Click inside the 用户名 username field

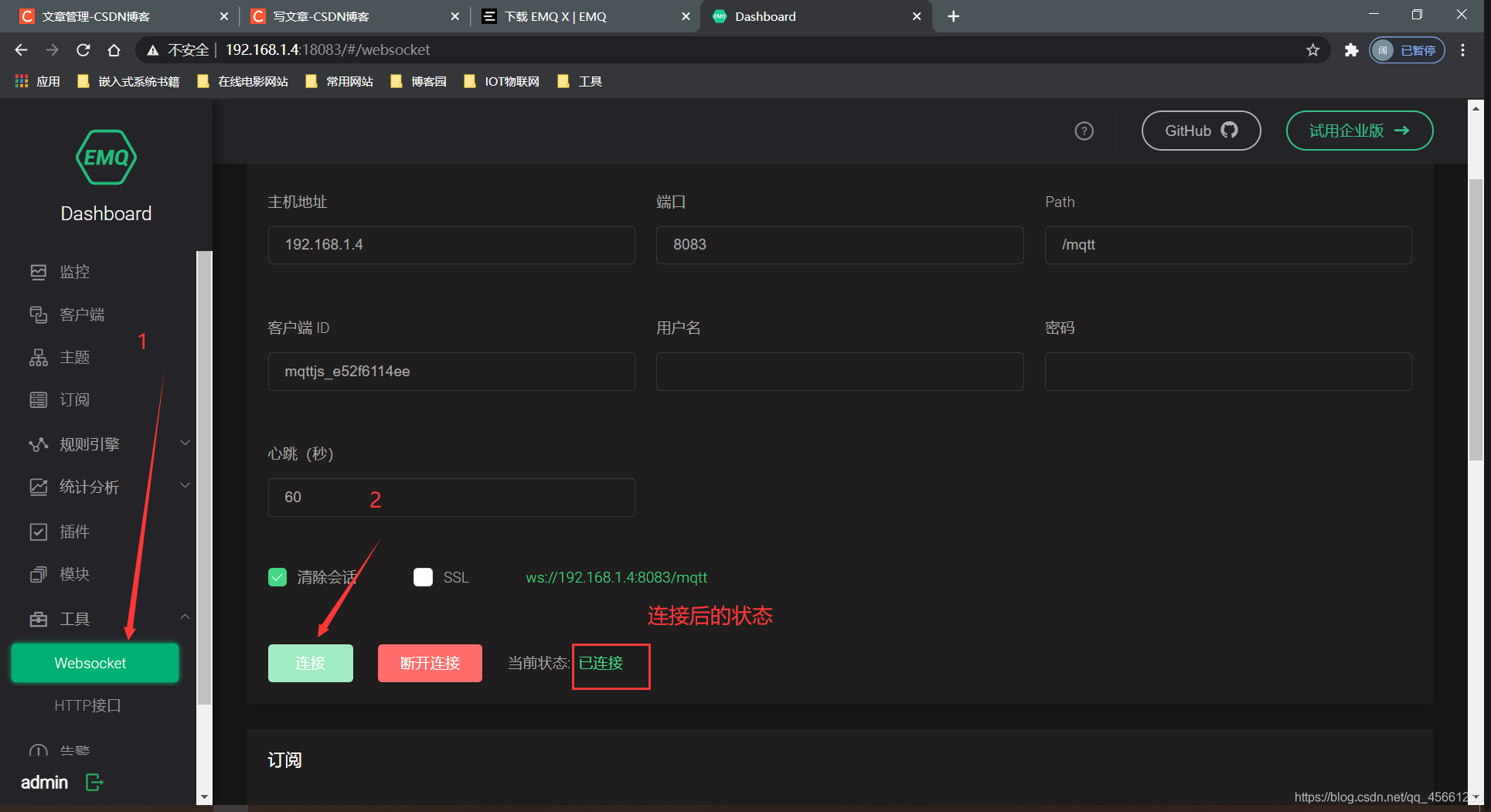[x=839, y=372]
